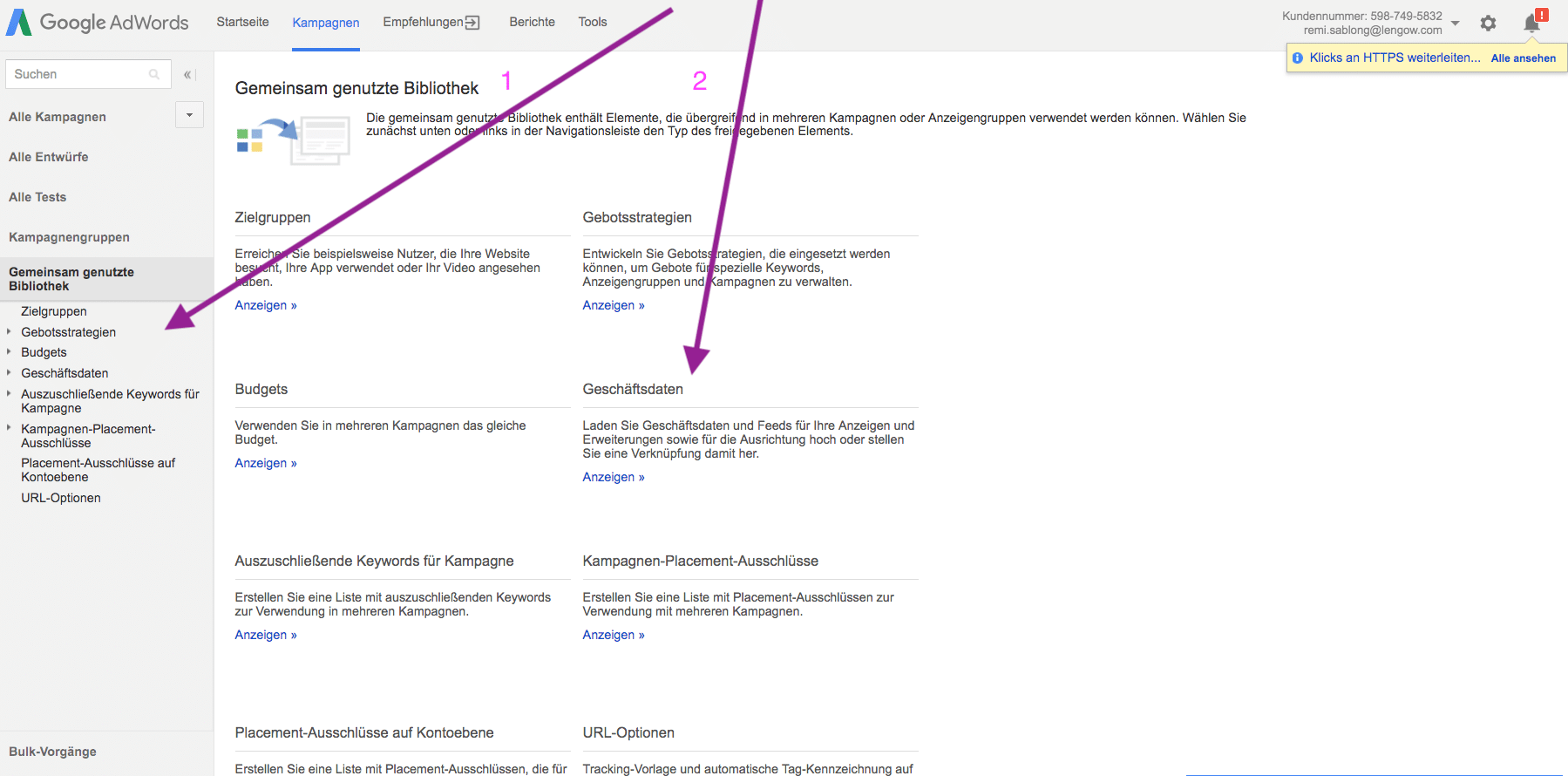Click the search magnifier icon
This screenshot has width=1568, height=776.
pos(154,74)
